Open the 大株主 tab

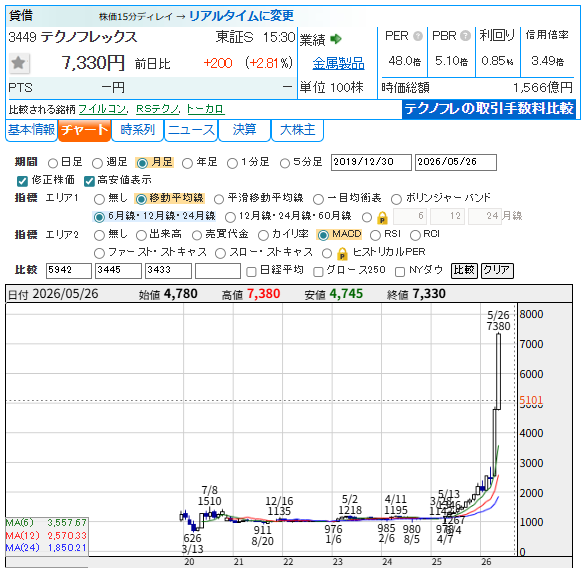click(298, 130)
